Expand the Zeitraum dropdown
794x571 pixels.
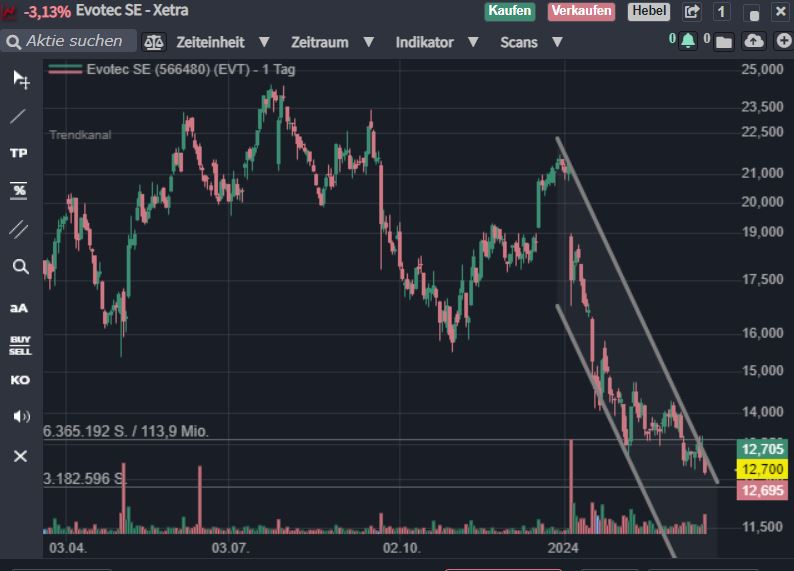[332, 42]
